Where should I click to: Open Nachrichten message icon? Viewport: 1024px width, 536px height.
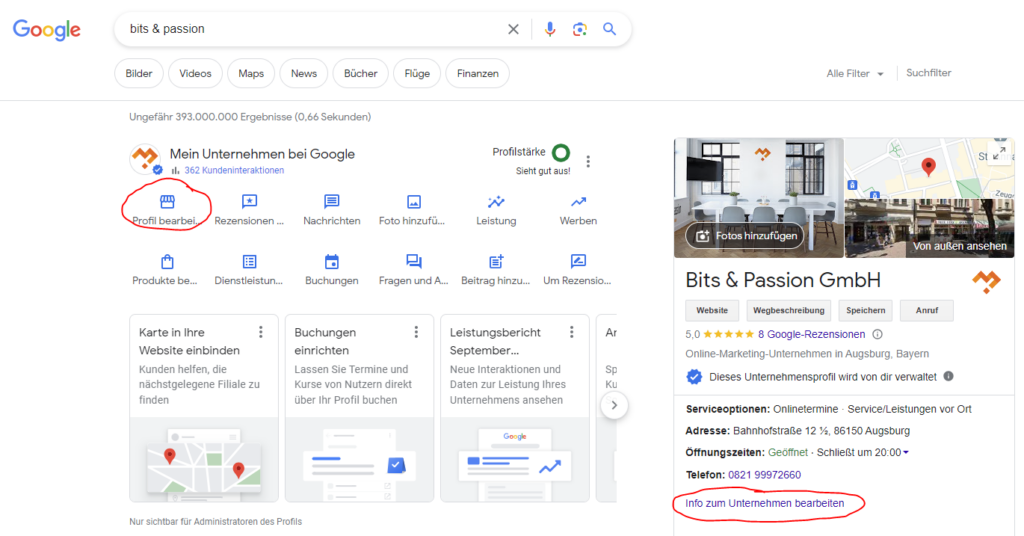pos(332,202)
